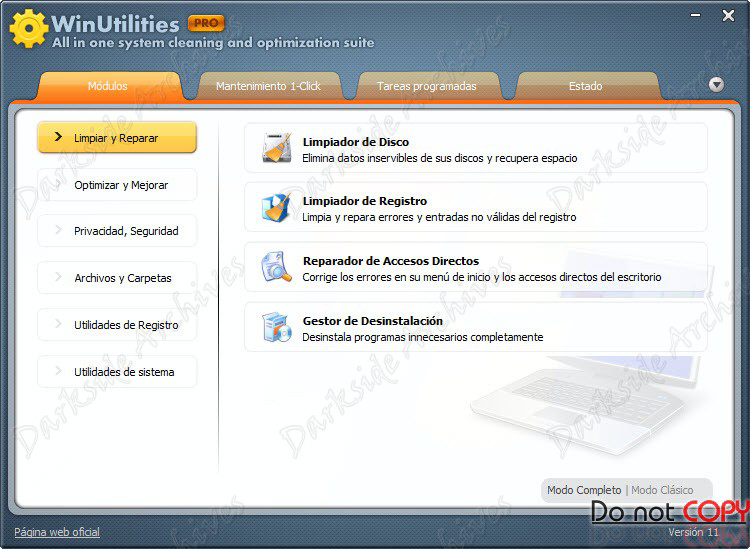Viewport: 750px width, 549px height.
Task: Choose Privacidad, Seguridad category
Action: pyautogui.click(x=117, y=231)
